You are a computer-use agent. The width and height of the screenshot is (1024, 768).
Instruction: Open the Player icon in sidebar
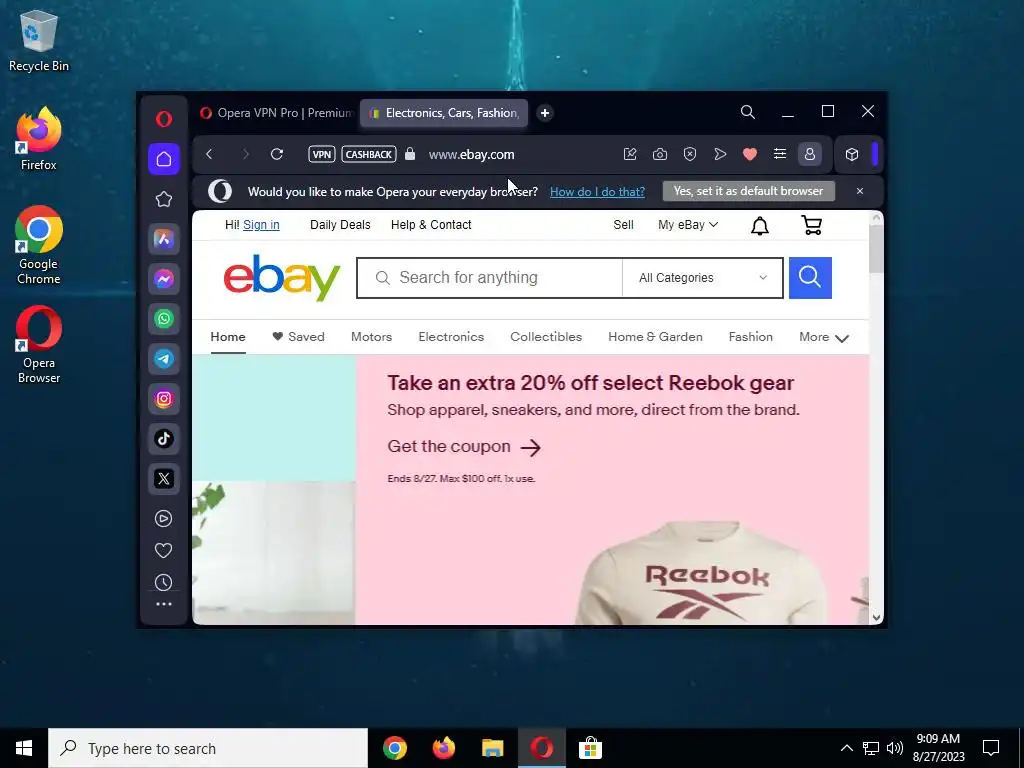(x=163, y=519)
